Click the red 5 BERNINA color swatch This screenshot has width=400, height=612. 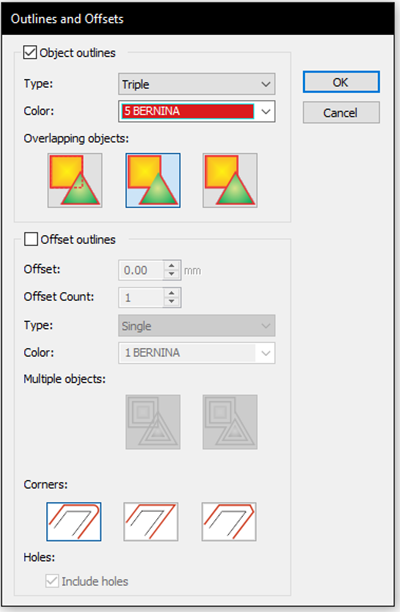point(188,111)
